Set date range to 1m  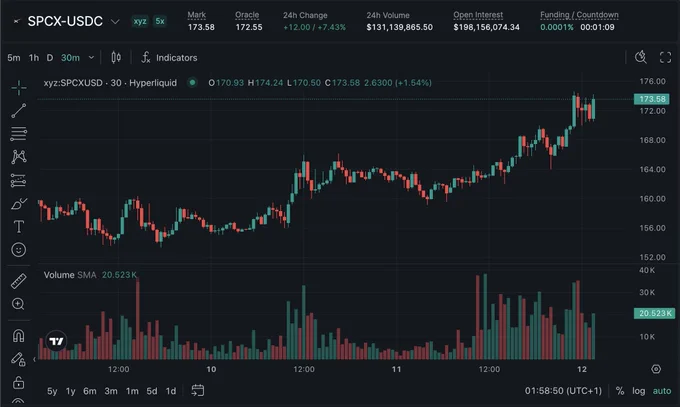(x=132, y=391)
